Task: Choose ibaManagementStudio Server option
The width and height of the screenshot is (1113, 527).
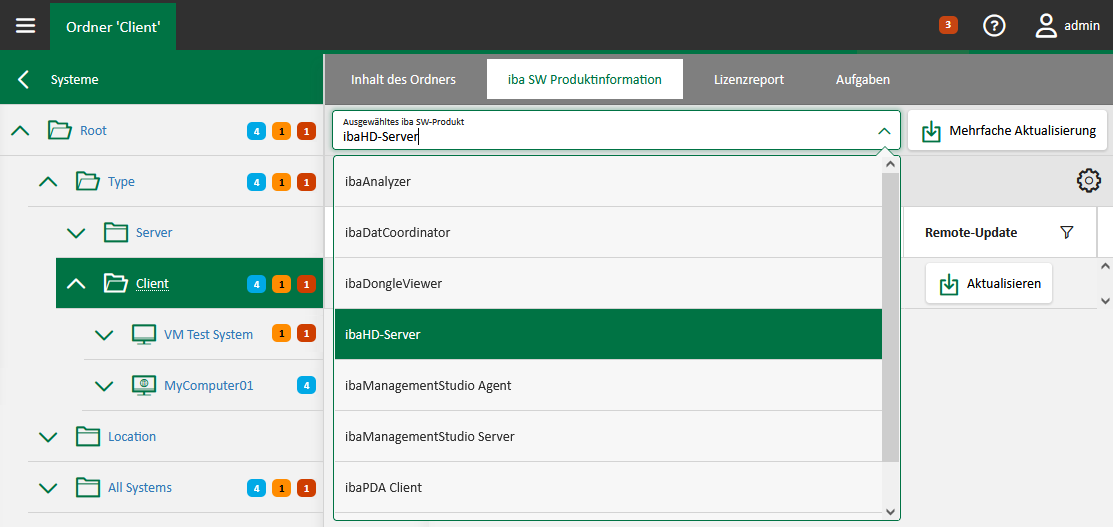Action: [608, 436]
